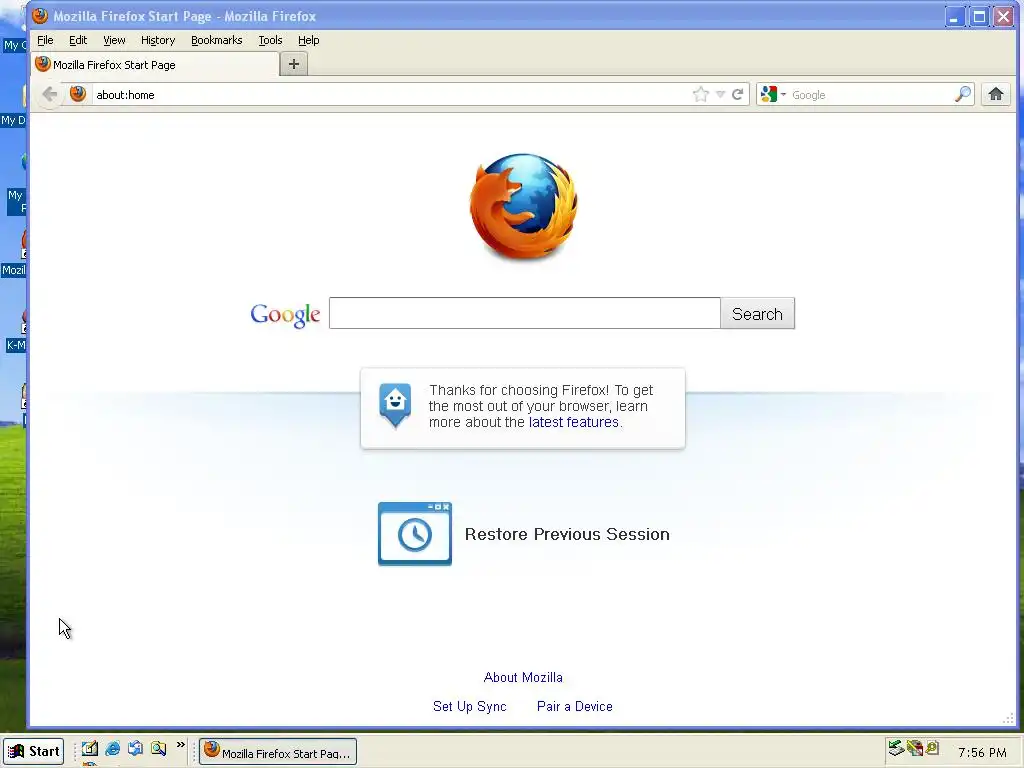
Task: Click the Back navigation arrow
Action: point(50,95)
